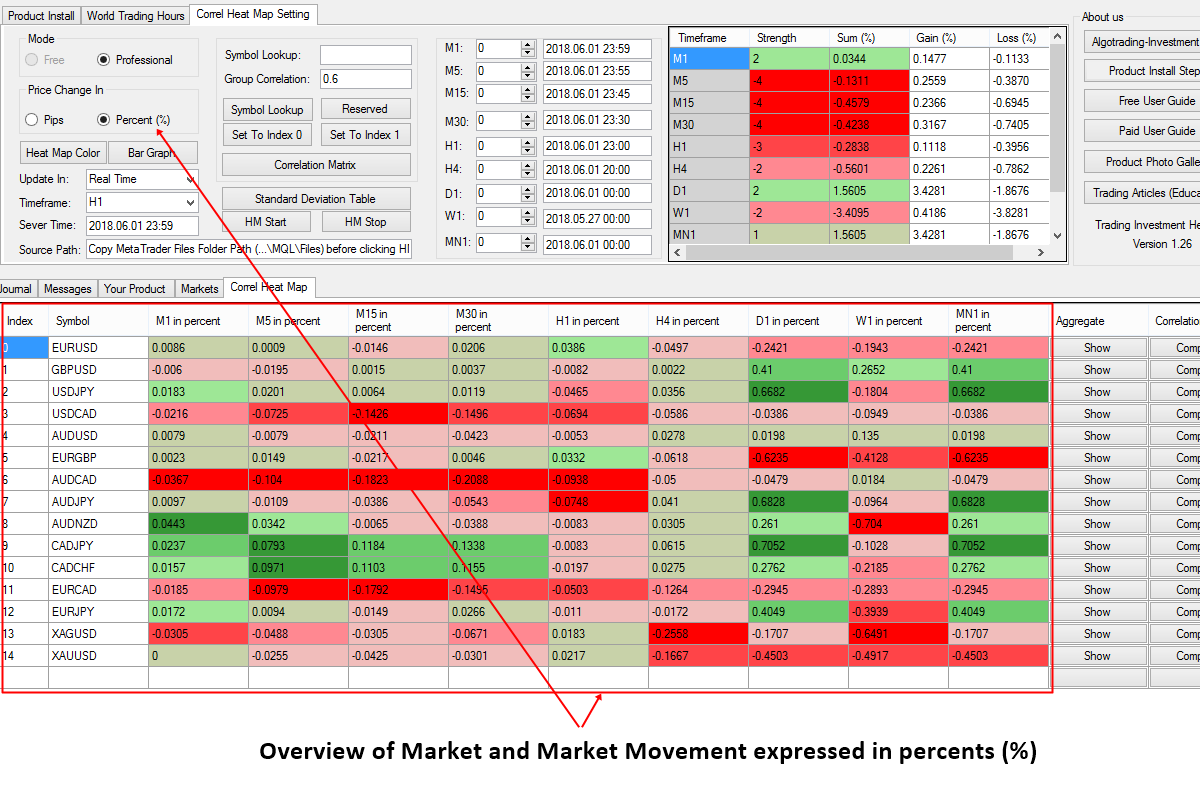The height and width of the screenshot is (800, 1200).
Task: Open the Heat Map Color picker
Action: (62, 152)
